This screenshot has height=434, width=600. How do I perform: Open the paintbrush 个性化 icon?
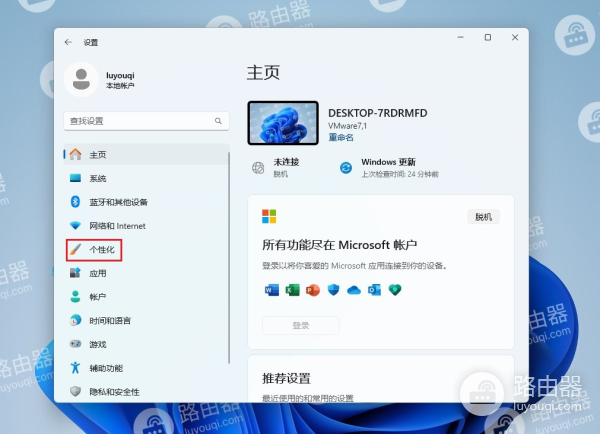pyautogui.click(x=75, y=250)
